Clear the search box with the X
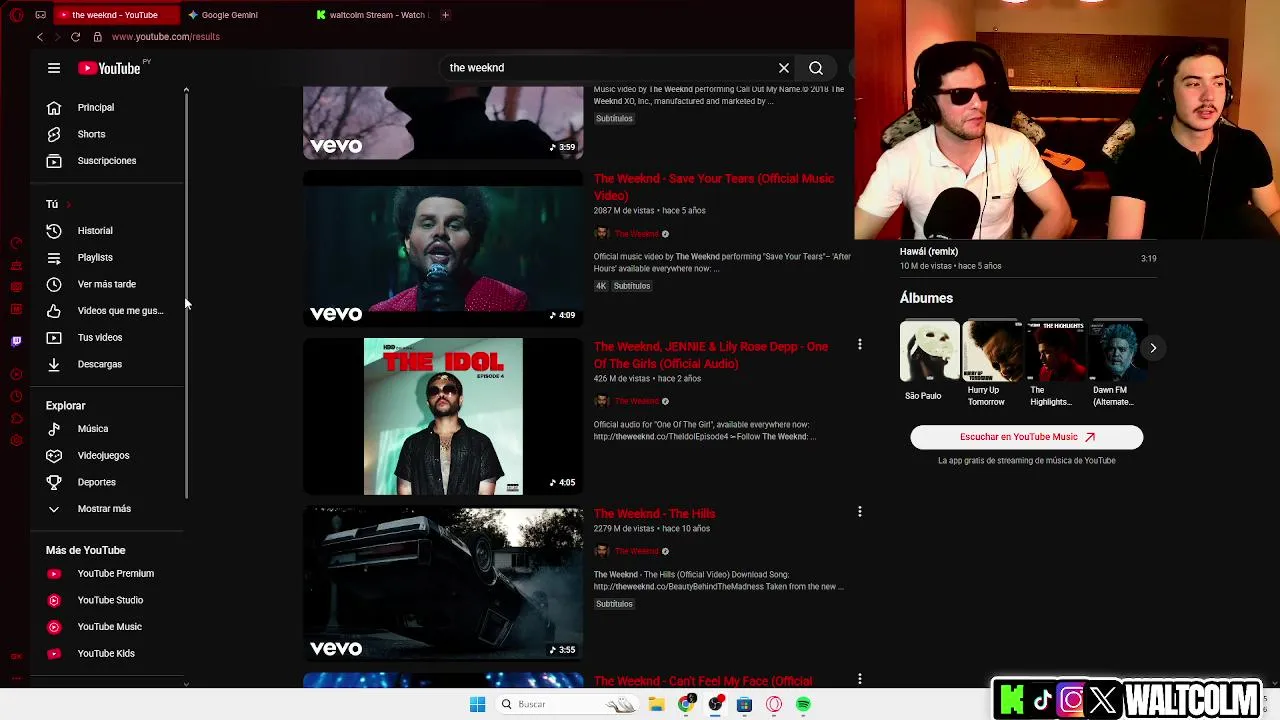Viewport: 1280px width, 720px height. [x=784, y=68]
